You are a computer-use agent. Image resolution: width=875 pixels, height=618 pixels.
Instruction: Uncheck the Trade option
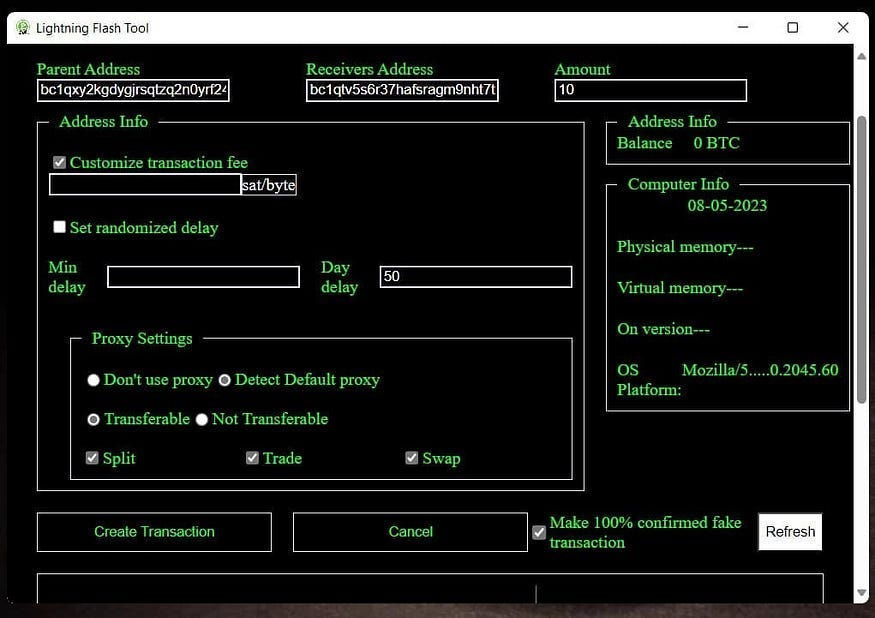coord(252,458)
